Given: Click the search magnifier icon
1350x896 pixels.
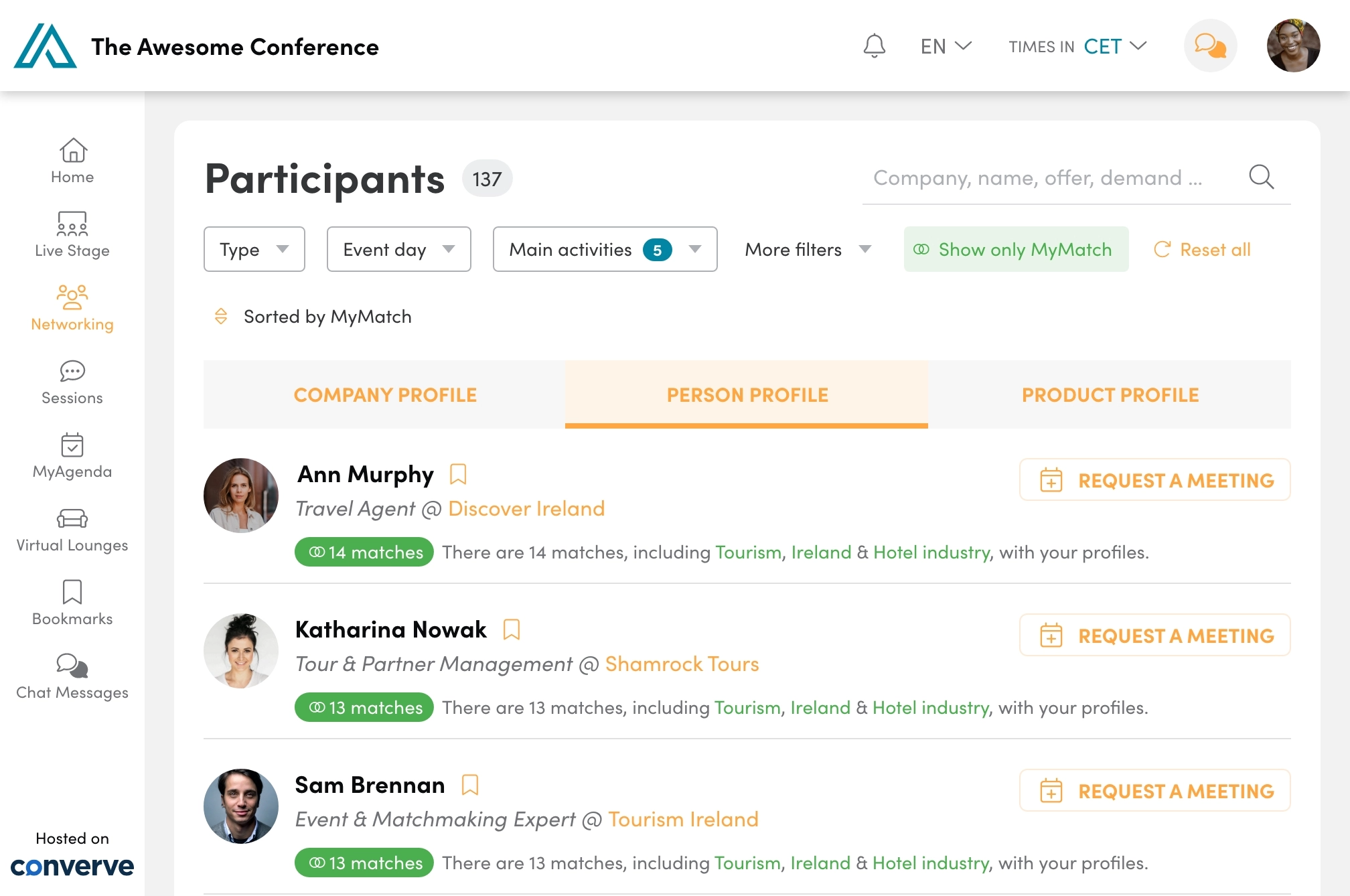Looking at the screenshot, I should coord(1261,177).
